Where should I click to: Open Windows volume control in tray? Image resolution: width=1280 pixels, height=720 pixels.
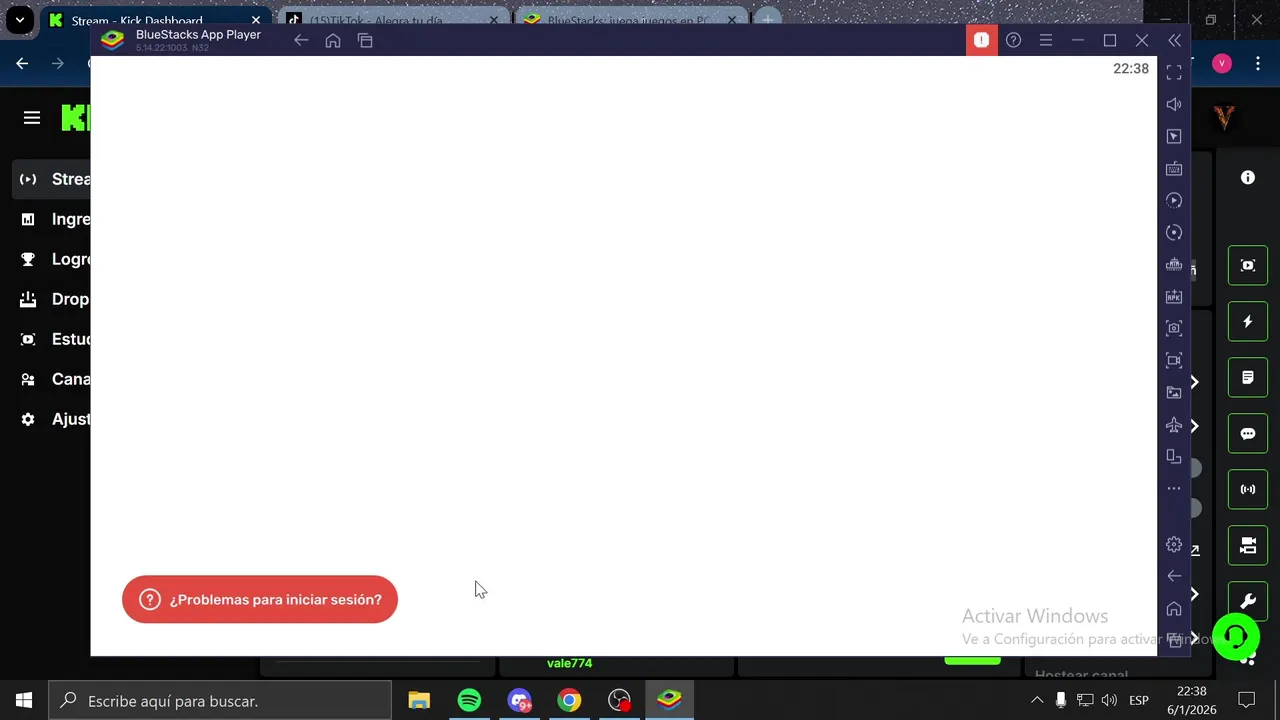1108,700
